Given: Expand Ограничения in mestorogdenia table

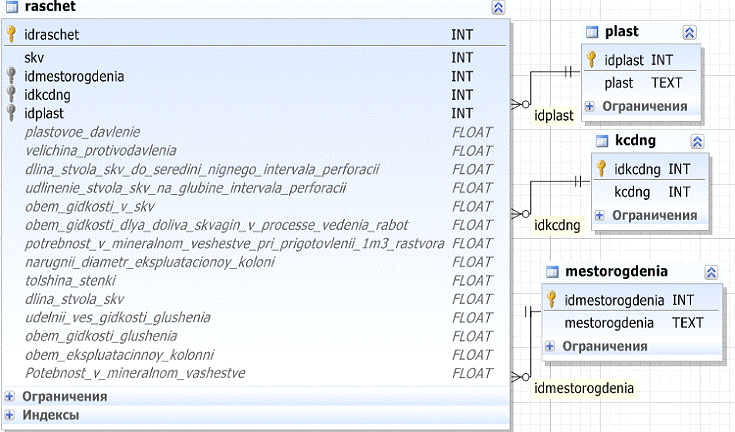Looking at the screenshot, I should [549, 346].
